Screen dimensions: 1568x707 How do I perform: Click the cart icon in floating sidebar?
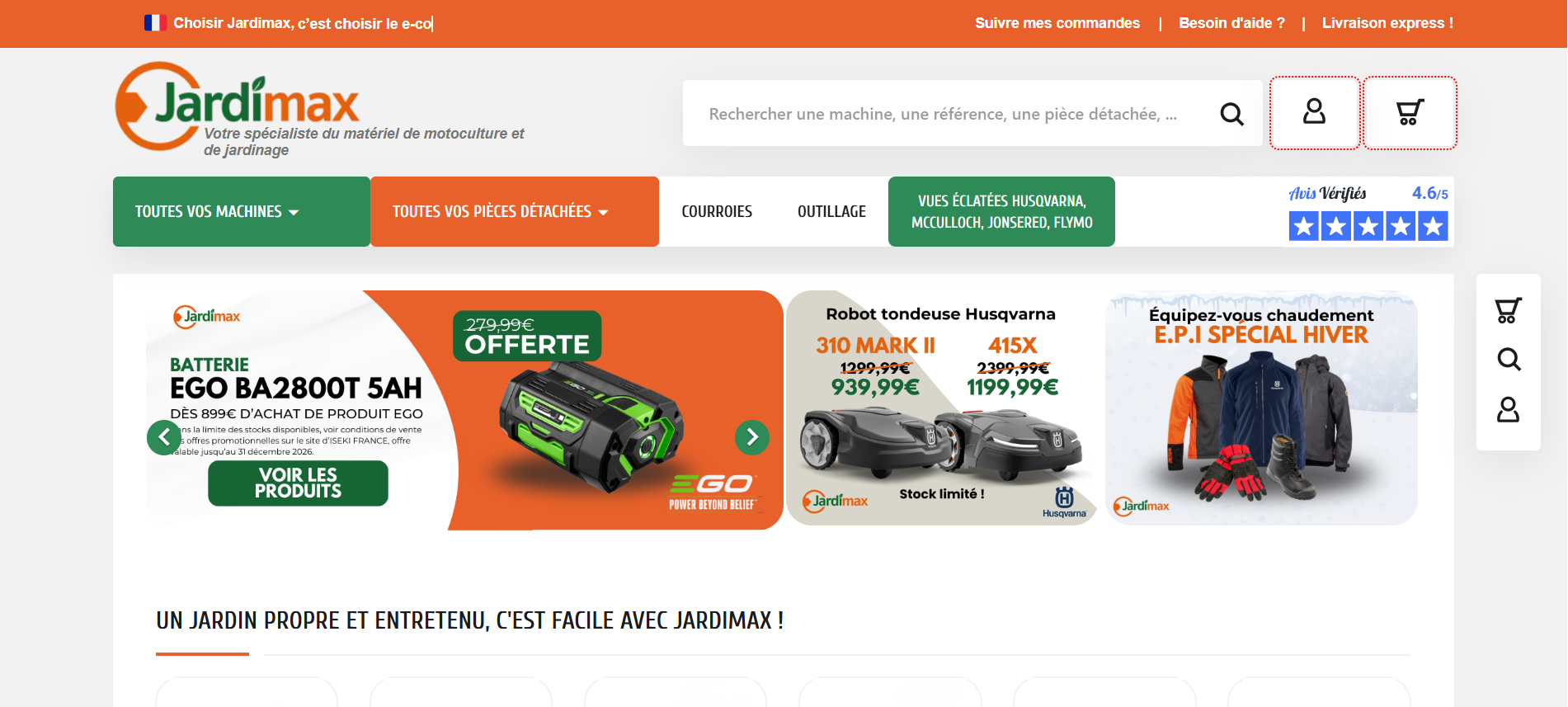[x=1508, y=310]
